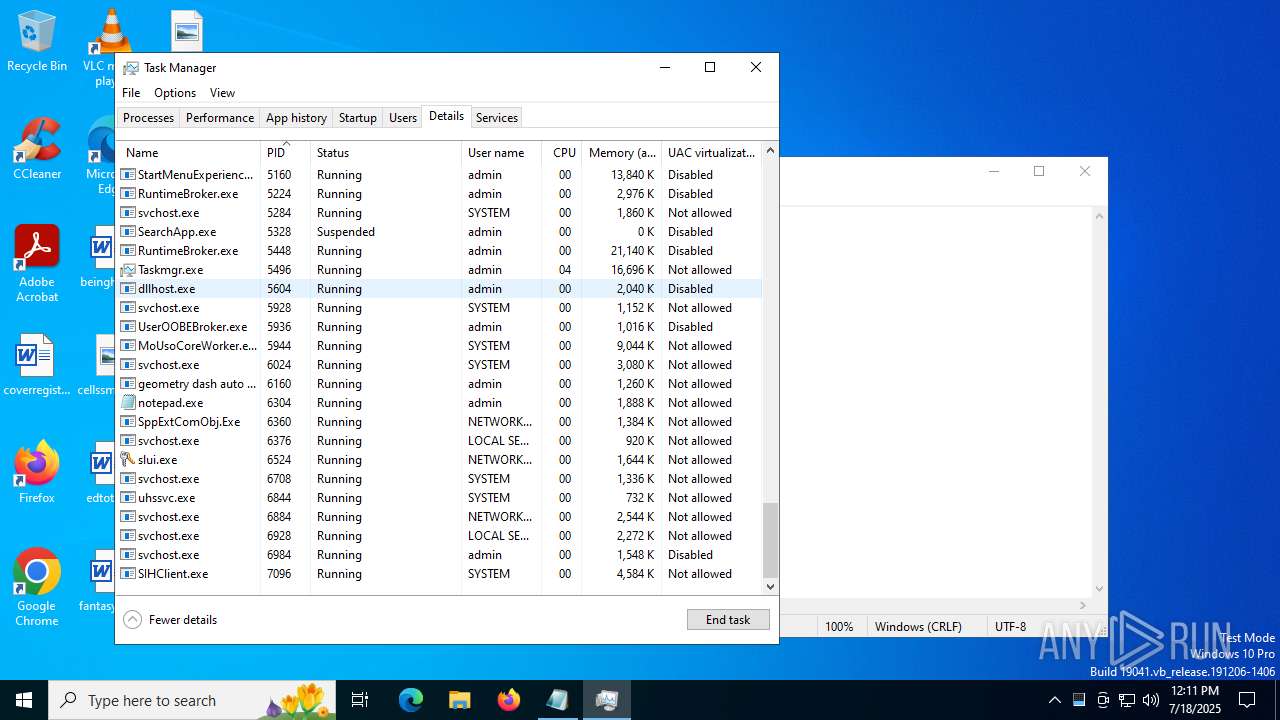
Task: Click the taskbar clock showing 12:11 PM
Action: point(1195,700)
